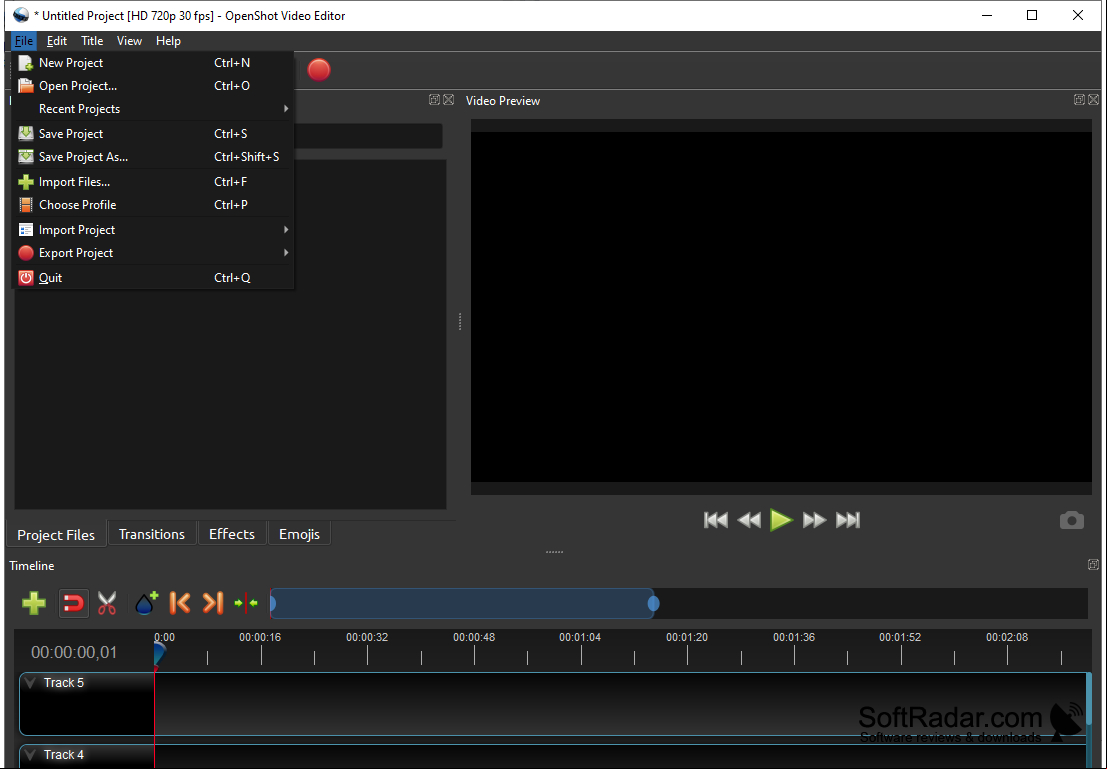The width and height of the screenshot is (1107, 769).
Task: Click the Save Project icon
Action: 26,133
